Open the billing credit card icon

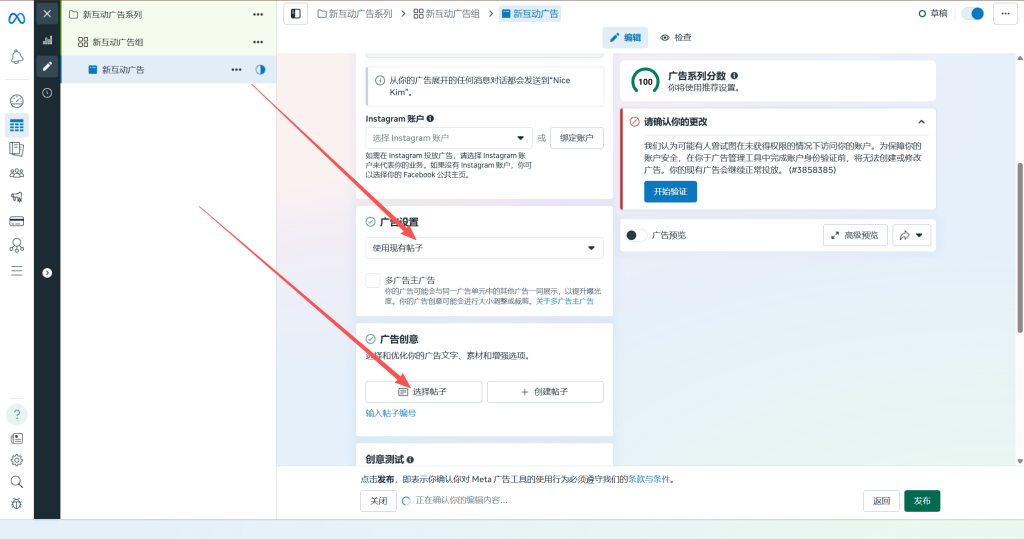[x=17, y=221]
